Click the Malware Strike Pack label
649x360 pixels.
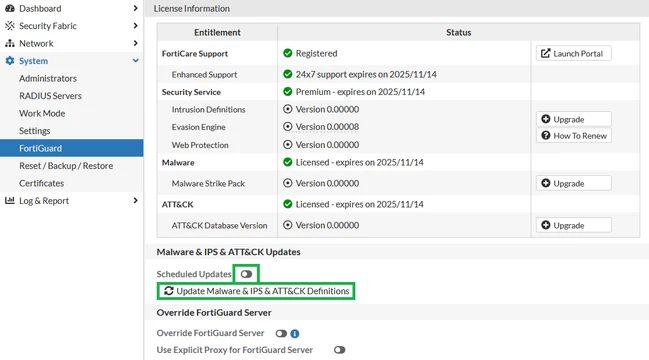[x=208, y=183]
